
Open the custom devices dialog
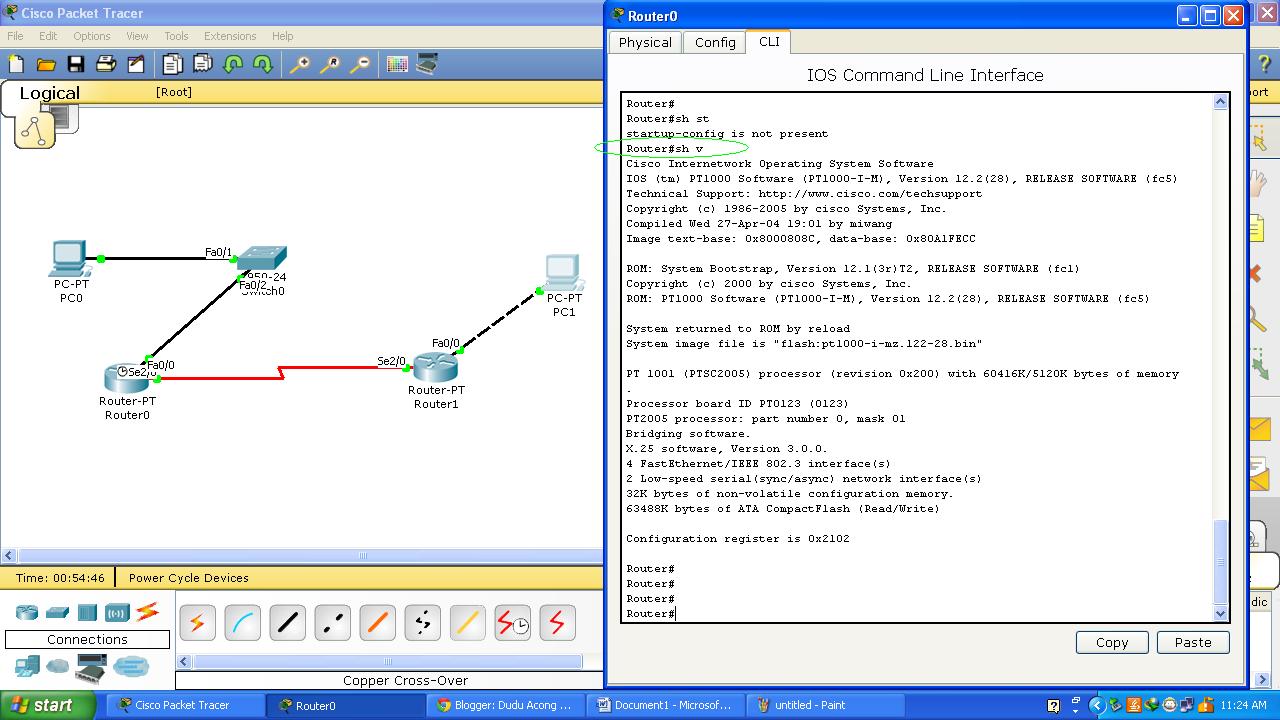point(427,64)
